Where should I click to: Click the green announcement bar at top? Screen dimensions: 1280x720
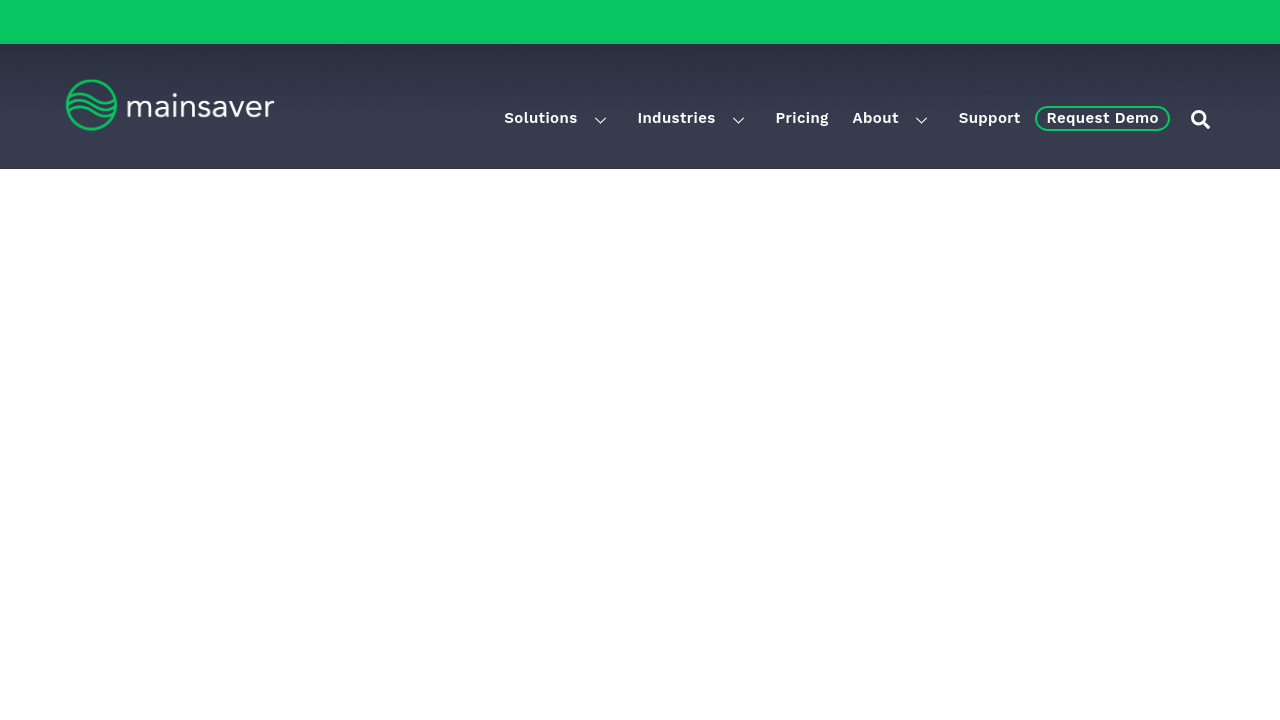point(640,21)
